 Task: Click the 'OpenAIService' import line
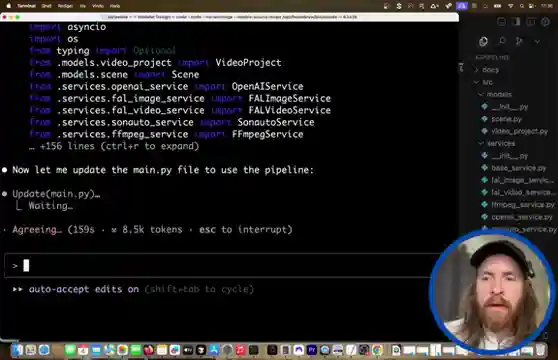pos(167,86)
